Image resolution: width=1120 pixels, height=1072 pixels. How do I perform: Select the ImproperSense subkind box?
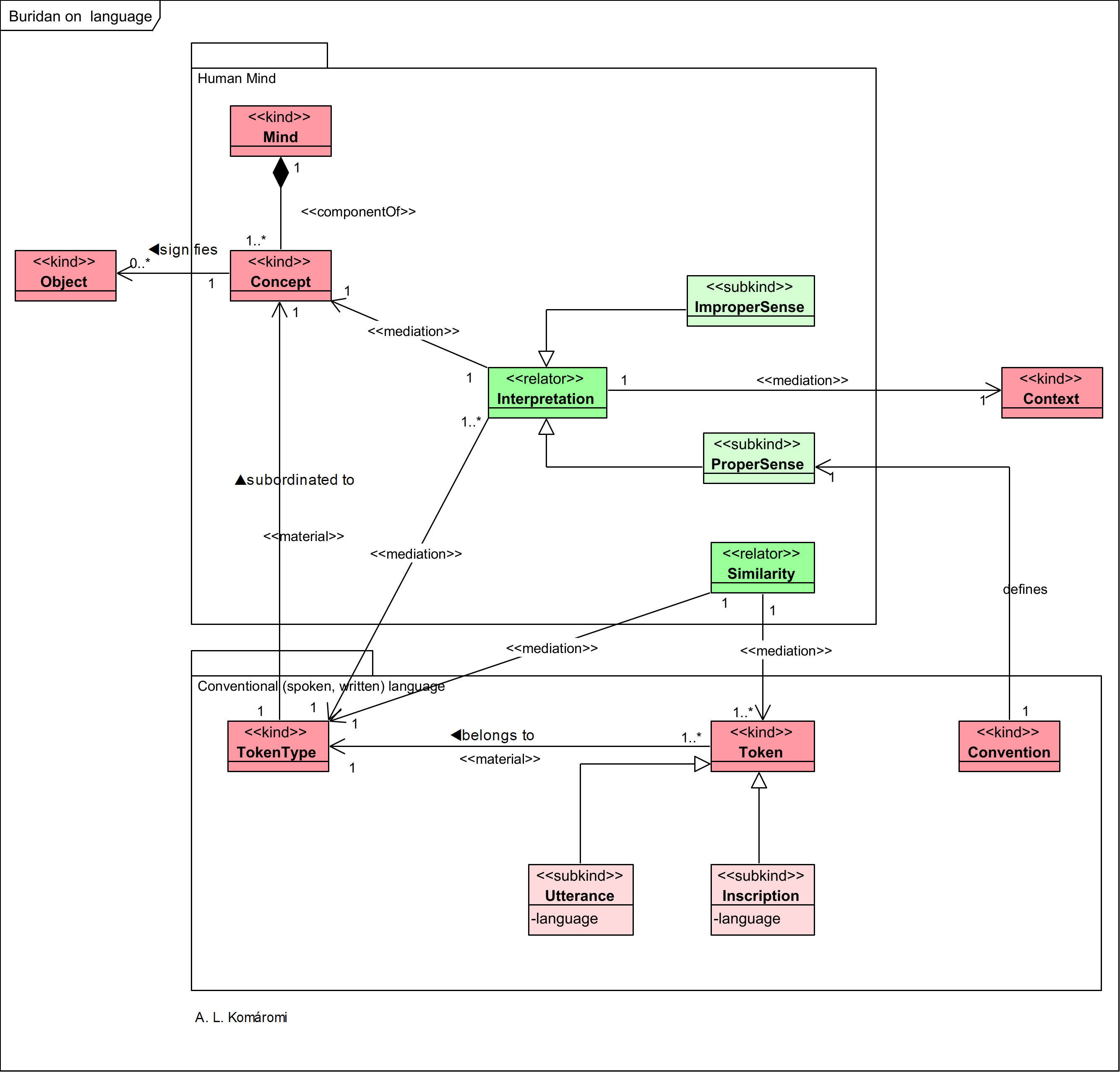750,301
